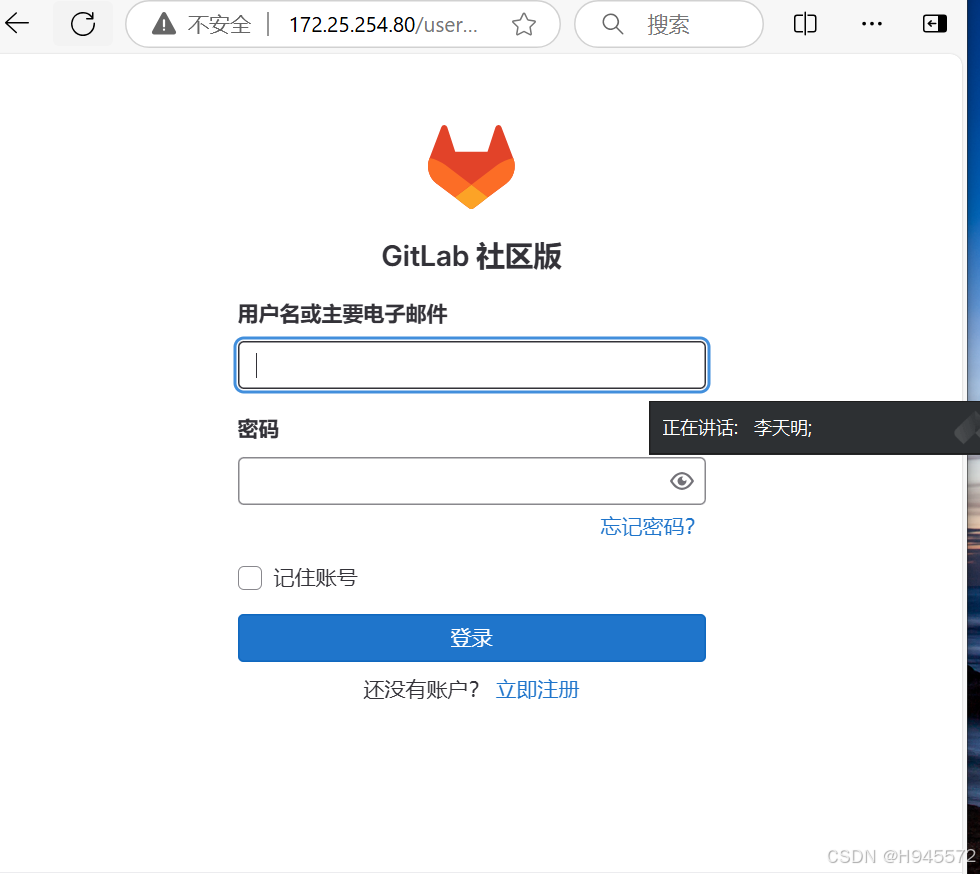Click the 密码 field label

(x=258, y=429)
